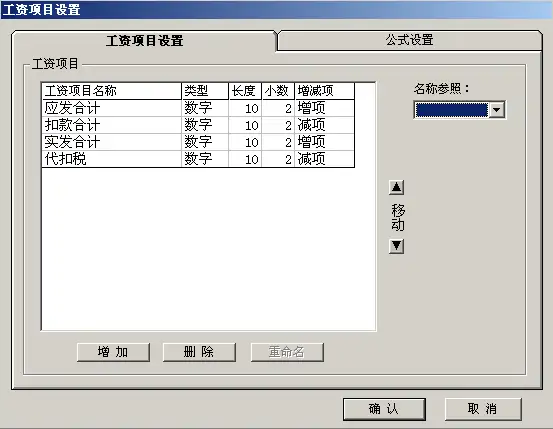
Task: Cancel with the 取消 button
Action: point(483,409)
